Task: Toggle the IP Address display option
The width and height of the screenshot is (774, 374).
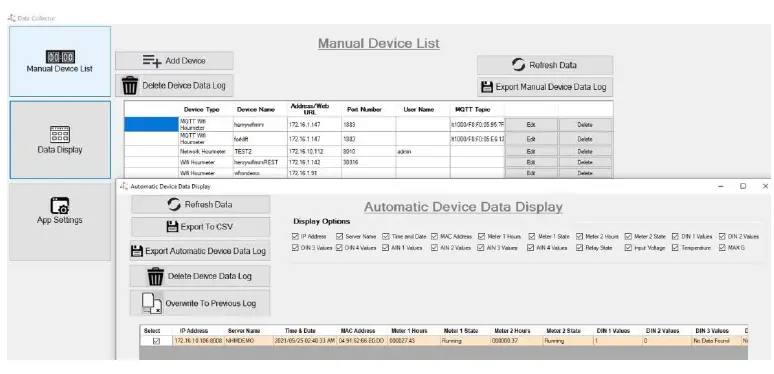Action: coord(295,236)
